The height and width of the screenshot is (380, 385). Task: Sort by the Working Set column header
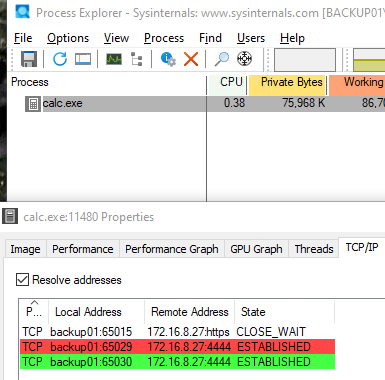[x=357, y=82]
